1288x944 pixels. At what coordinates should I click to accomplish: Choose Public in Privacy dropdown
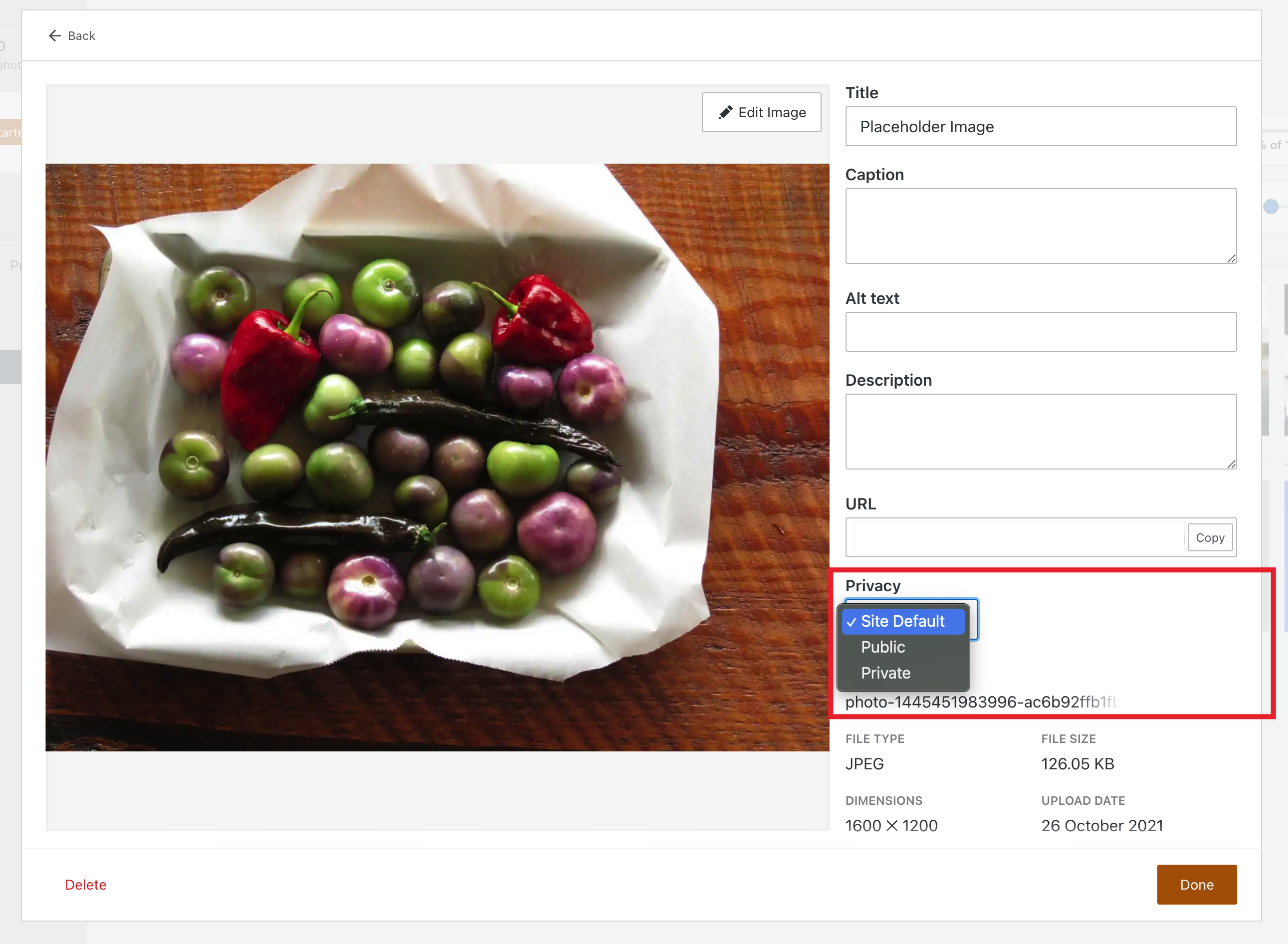pos(883,647)
